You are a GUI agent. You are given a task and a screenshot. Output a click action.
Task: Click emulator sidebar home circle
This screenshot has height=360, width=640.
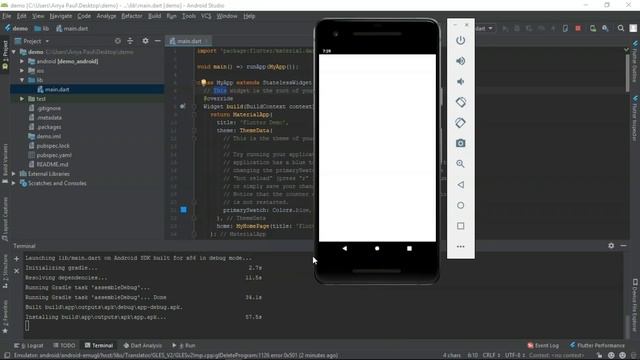(x=460, y=205)
